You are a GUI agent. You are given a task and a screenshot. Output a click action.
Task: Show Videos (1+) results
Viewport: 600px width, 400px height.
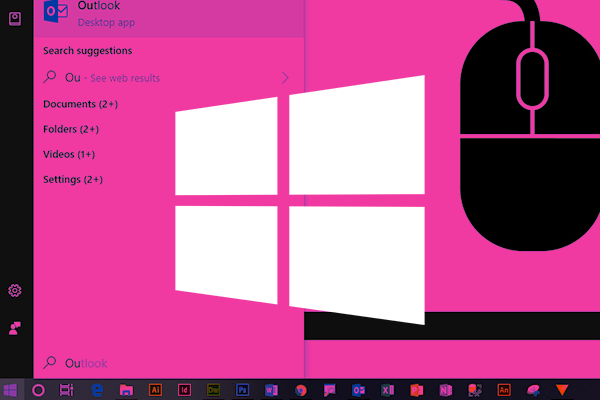pyautogui.click(x=69, y=154)
